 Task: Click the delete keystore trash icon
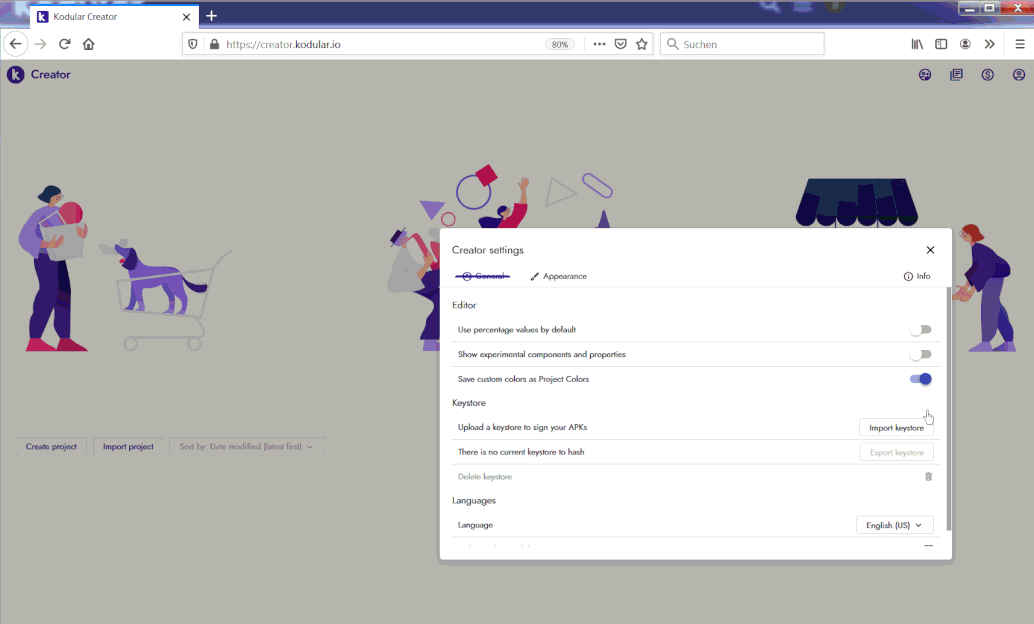click(928, 477)
